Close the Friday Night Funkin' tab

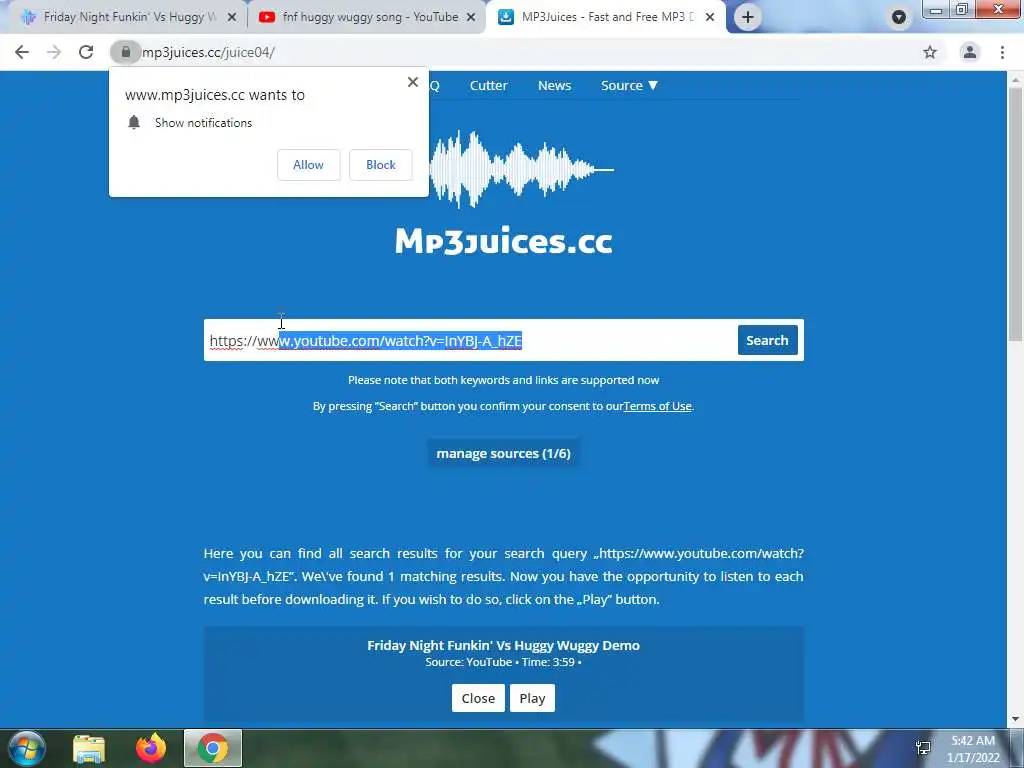(232, 18)
